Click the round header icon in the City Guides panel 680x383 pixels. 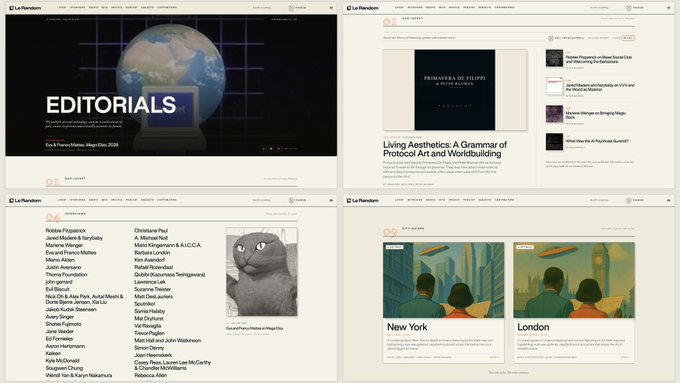[x=628, y=200]
